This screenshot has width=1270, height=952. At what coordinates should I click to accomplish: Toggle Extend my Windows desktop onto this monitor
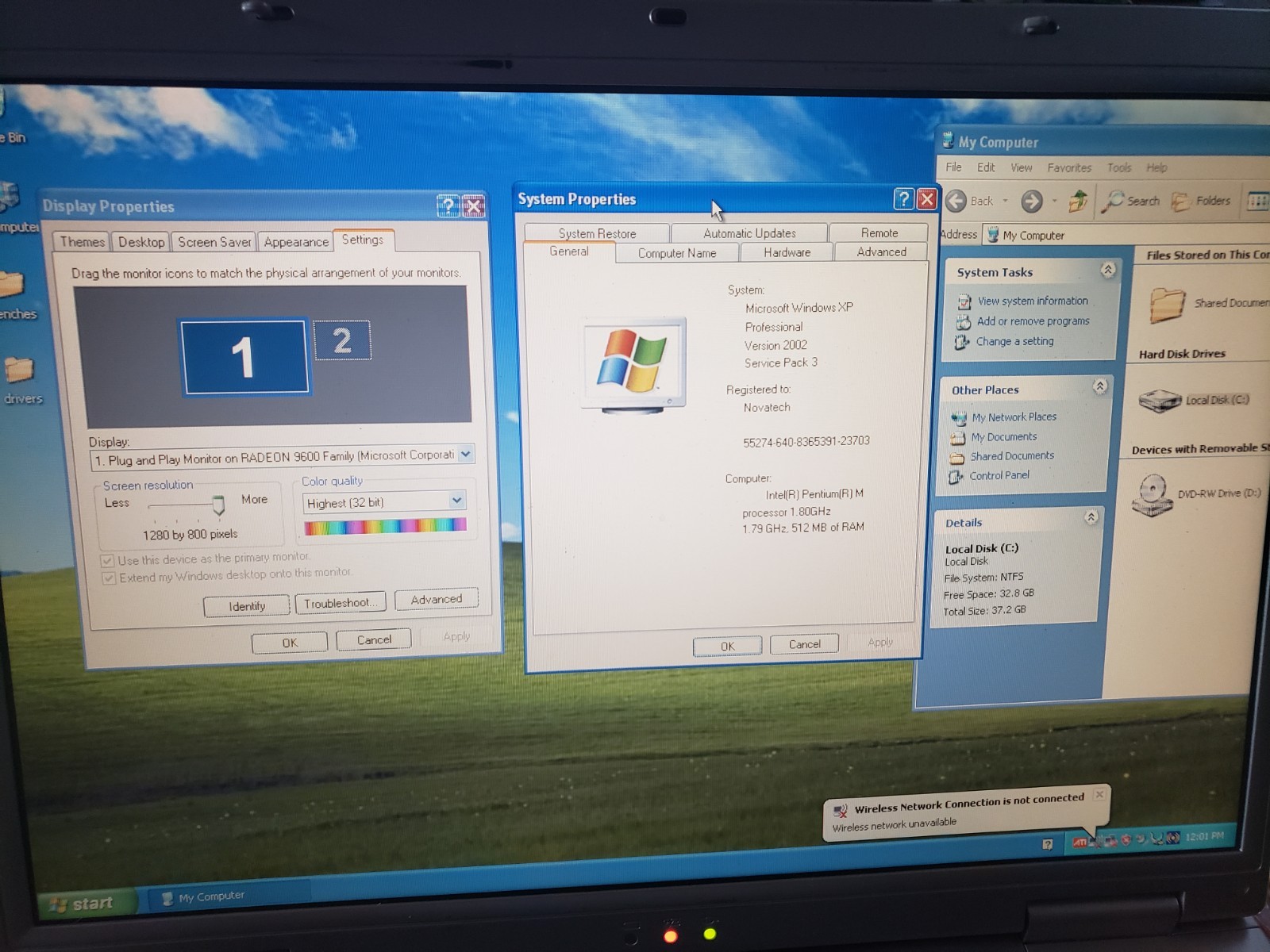click(x=109, y=578)
